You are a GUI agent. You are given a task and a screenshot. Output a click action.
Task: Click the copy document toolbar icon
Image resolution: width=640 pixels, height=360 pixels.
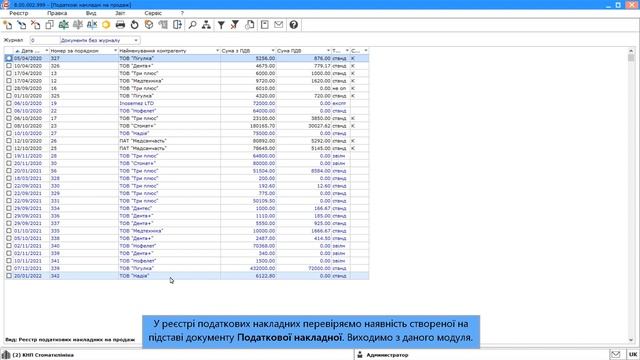[49, 25]
